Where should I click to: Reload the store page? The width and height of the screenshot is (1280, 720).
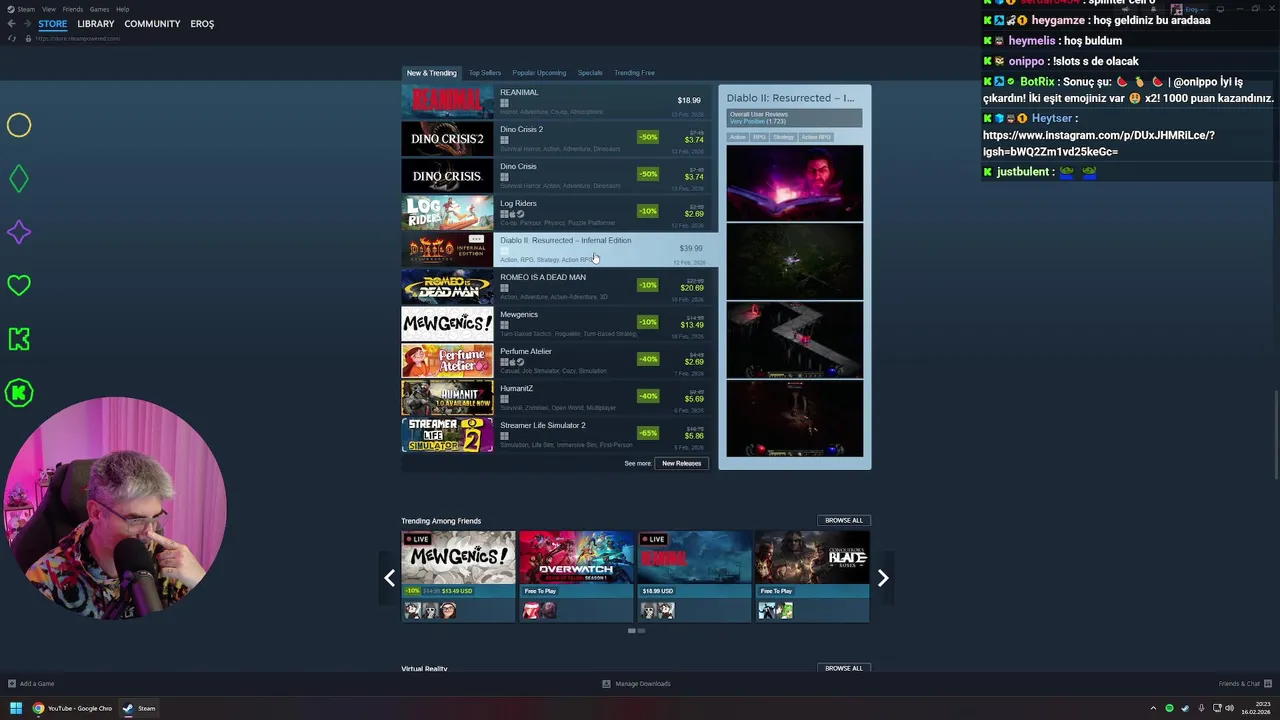pos(12,38)
